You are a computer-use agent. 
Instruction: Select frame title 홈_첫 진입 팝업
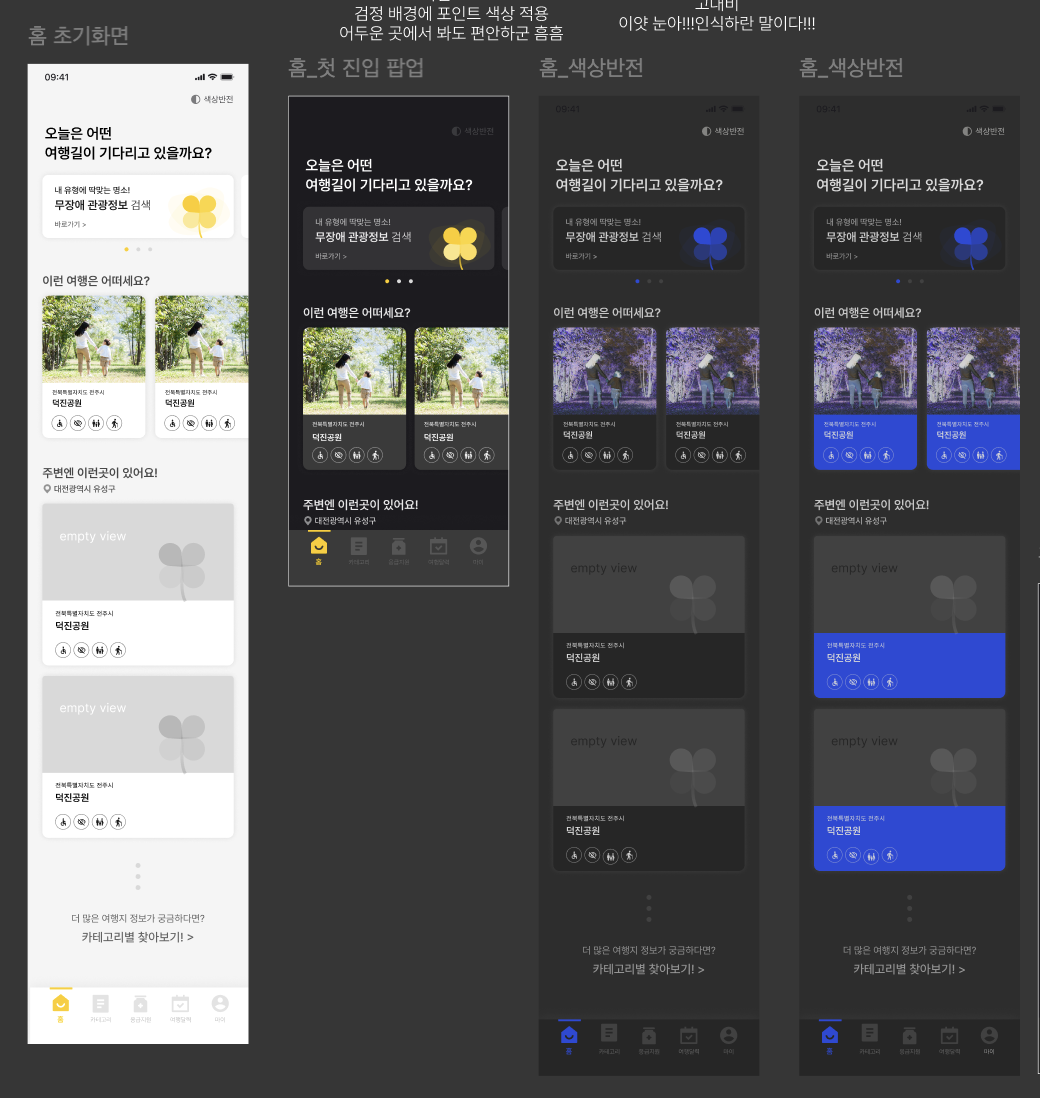pyautogui.click(x=356, y=68)
